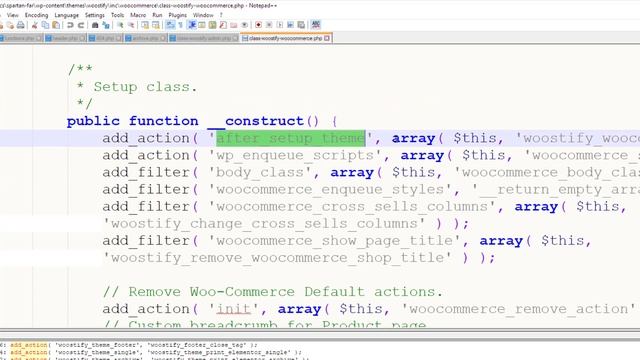Click 'Remove Woo-Commerce Default actions' comment
The height and width of the screenshot is (360, 640).
click(x=273, y=292)
